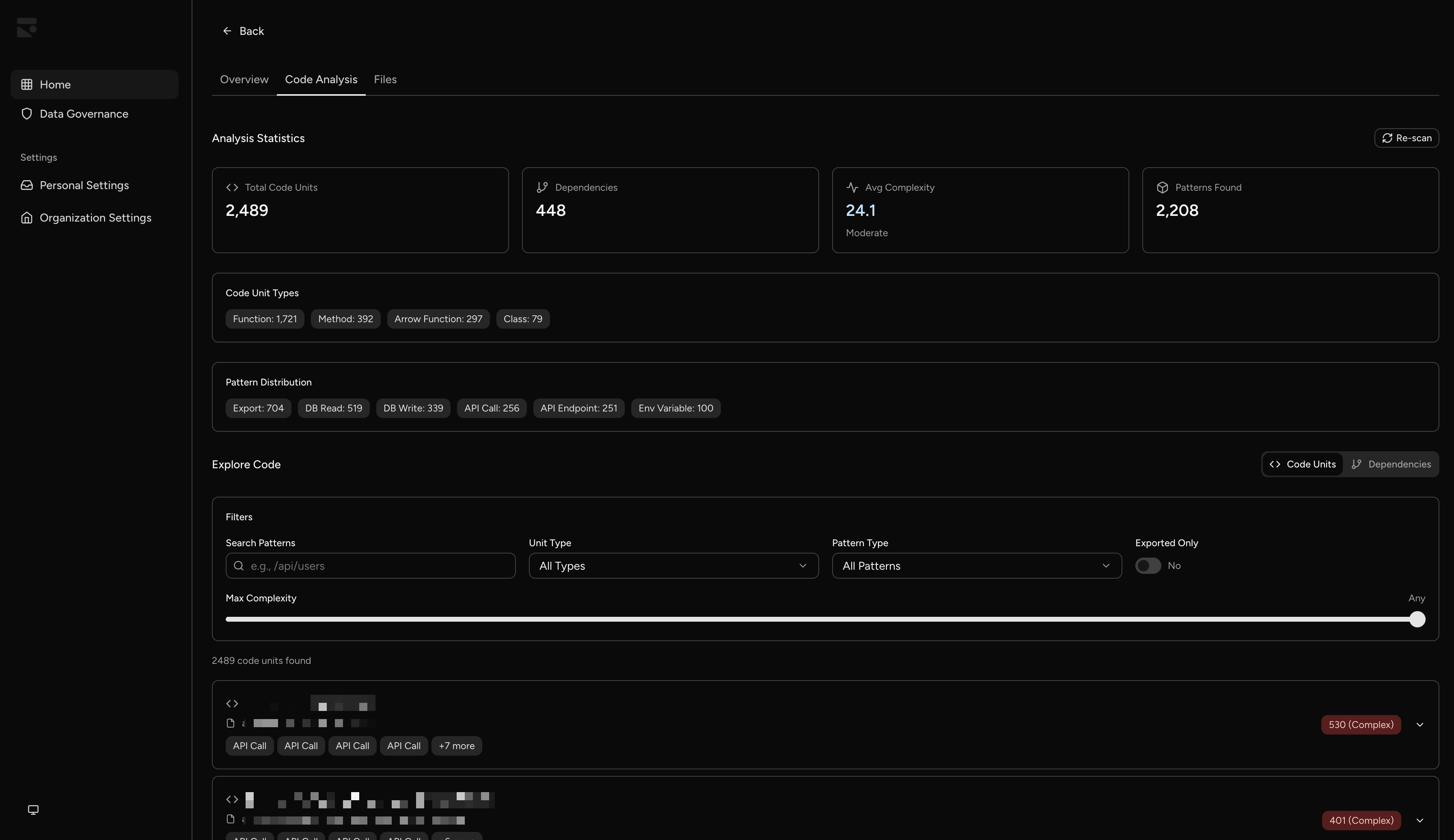
Task: Select the Home grid icon in sidebar
Action: [26, 84]
